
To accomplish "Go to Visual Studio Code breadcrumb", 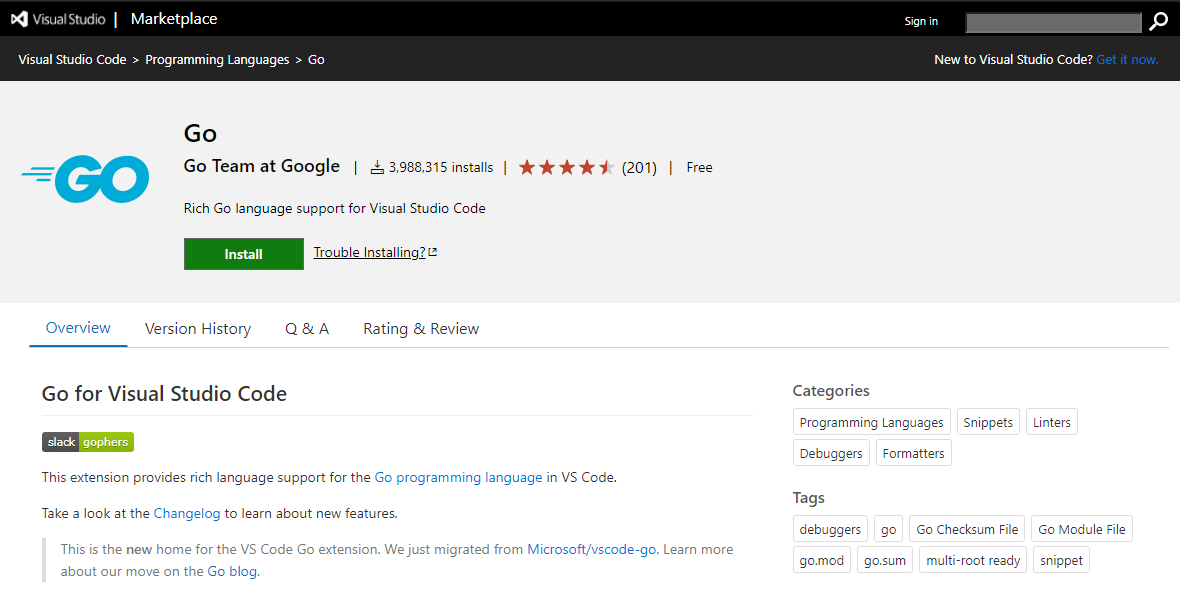I will [x=72, y=59].
